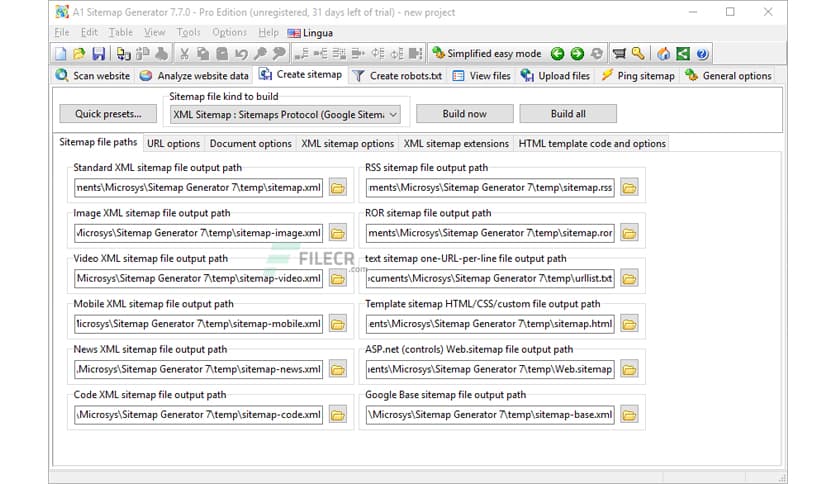836x484 pixels.
Task: Select the Sitemap file paths subtab
Action: (98, 142)
